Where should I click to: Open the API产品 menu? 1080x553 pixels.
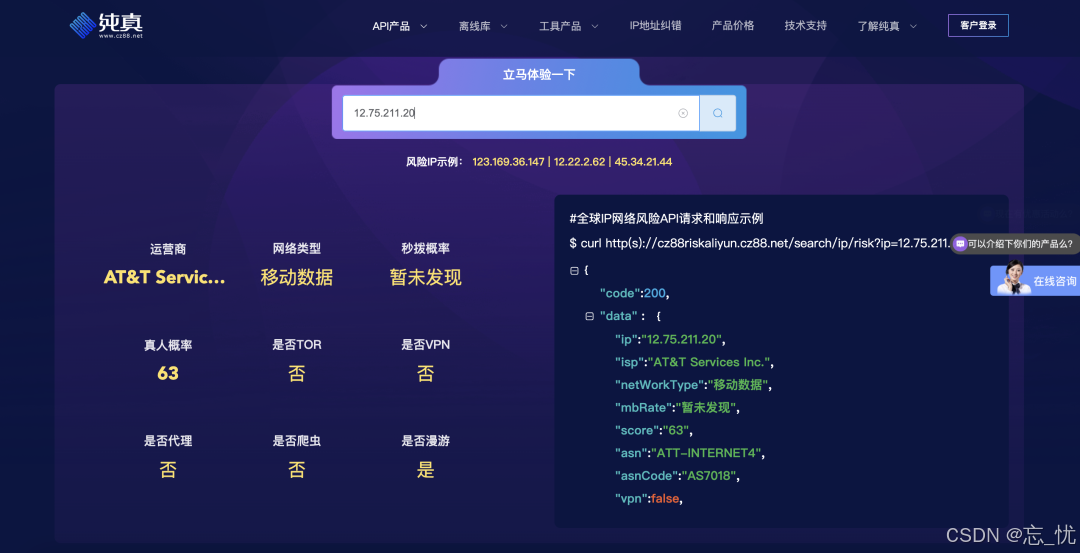[x=391, y=26]
